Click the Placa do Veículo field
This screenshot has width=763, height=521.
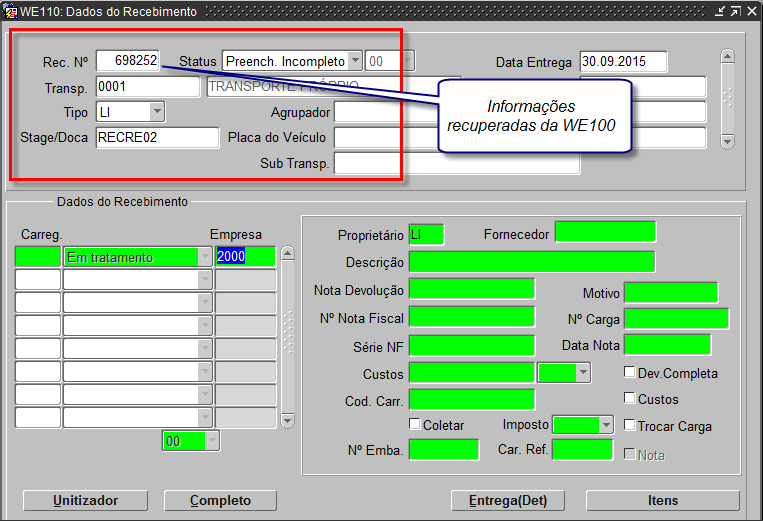[x=384, y=138]
